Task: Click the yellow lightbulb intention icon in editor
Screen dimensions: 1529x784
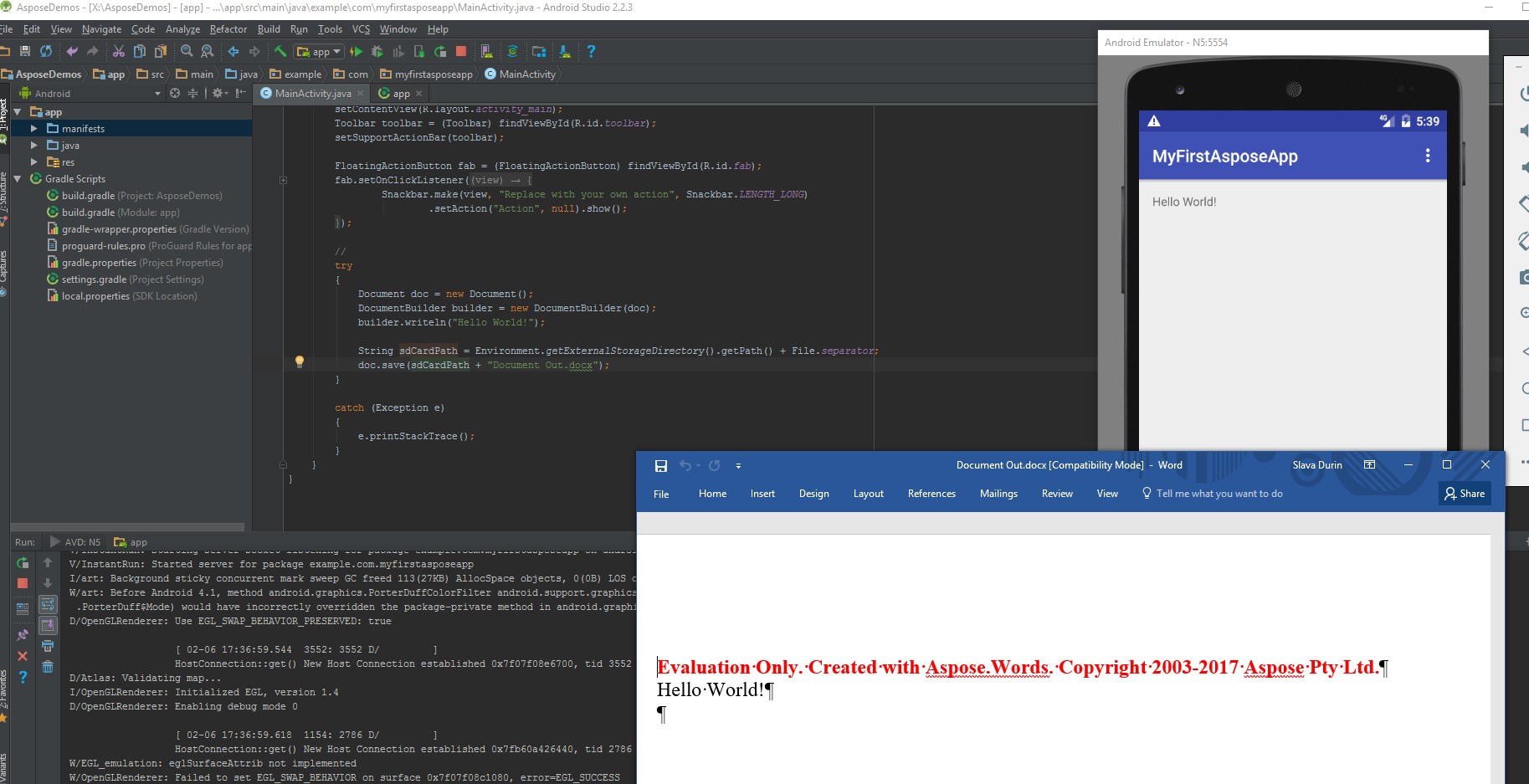Action: pos(300,361)
